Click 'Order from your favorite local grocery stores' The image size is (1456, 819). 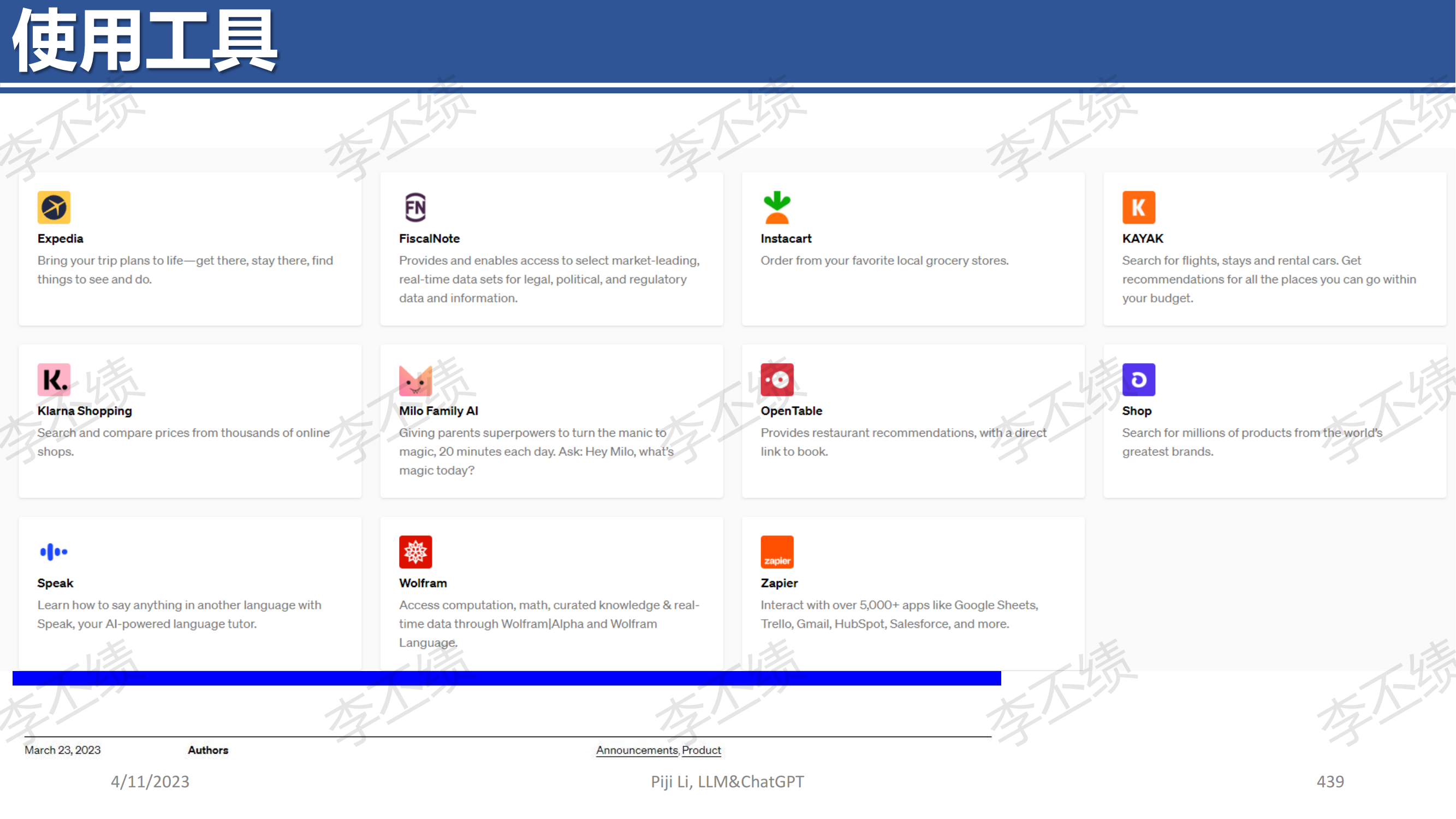(884, 260)
